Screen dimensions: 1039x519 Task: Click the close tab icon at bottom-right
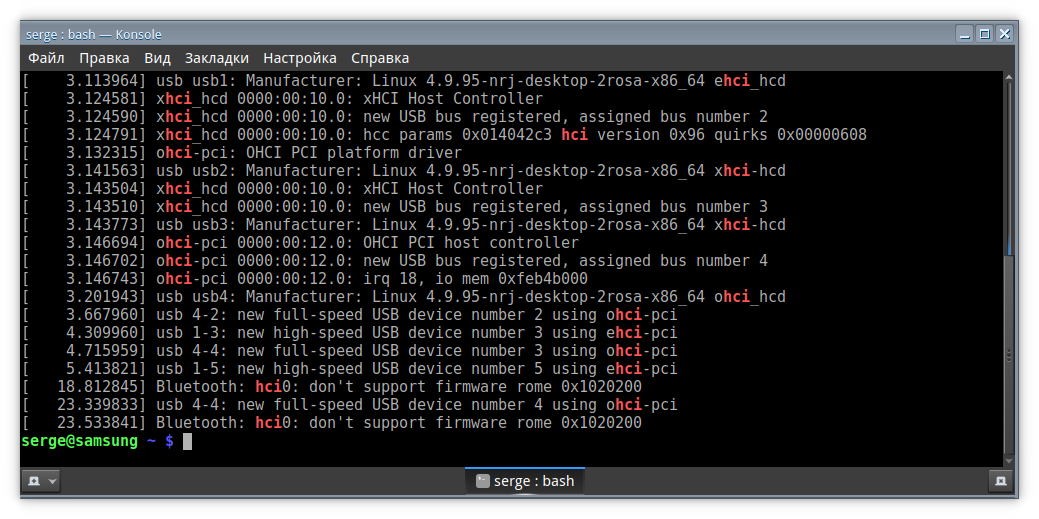(999, 481)
